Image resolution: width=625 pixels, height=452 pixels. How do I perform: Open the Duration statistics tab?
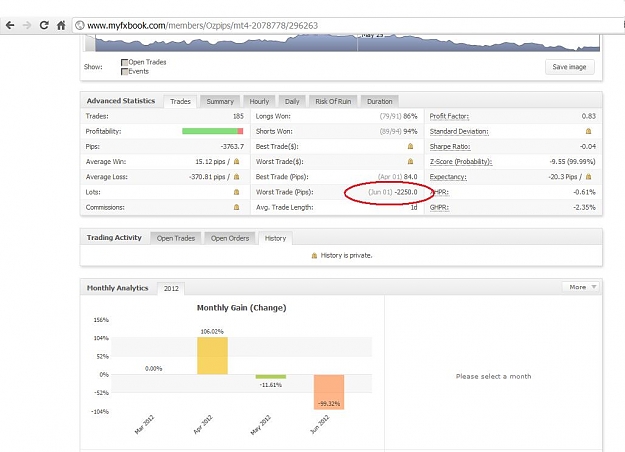pyautogui.click(x=379, y=101)
